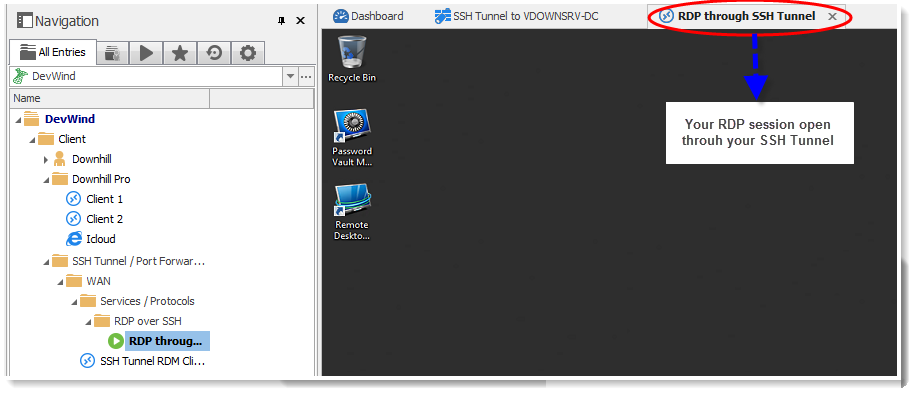The height and width of the screenshot is (395, 916).
Task: Collapse the WAN folder
Action: pyautogui.click(x=61, y=282)
